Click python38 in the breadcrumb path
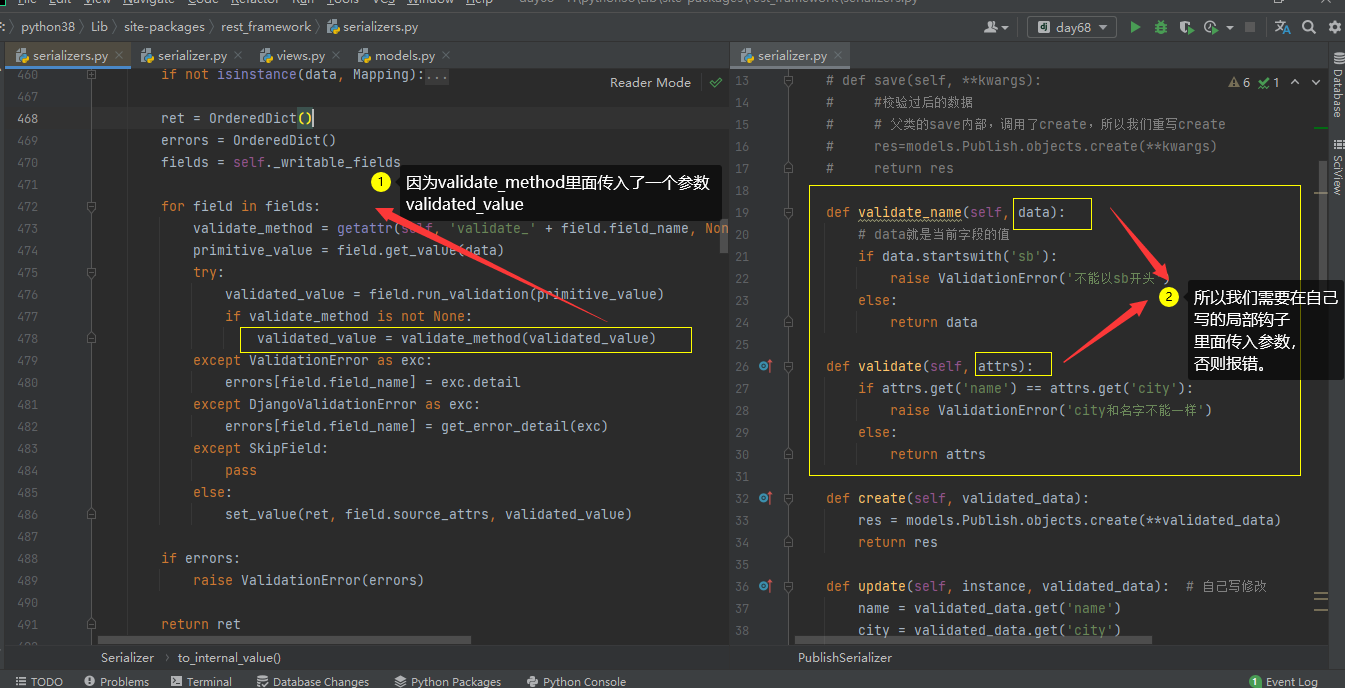1345x688 pixels. tap(50, 27)
